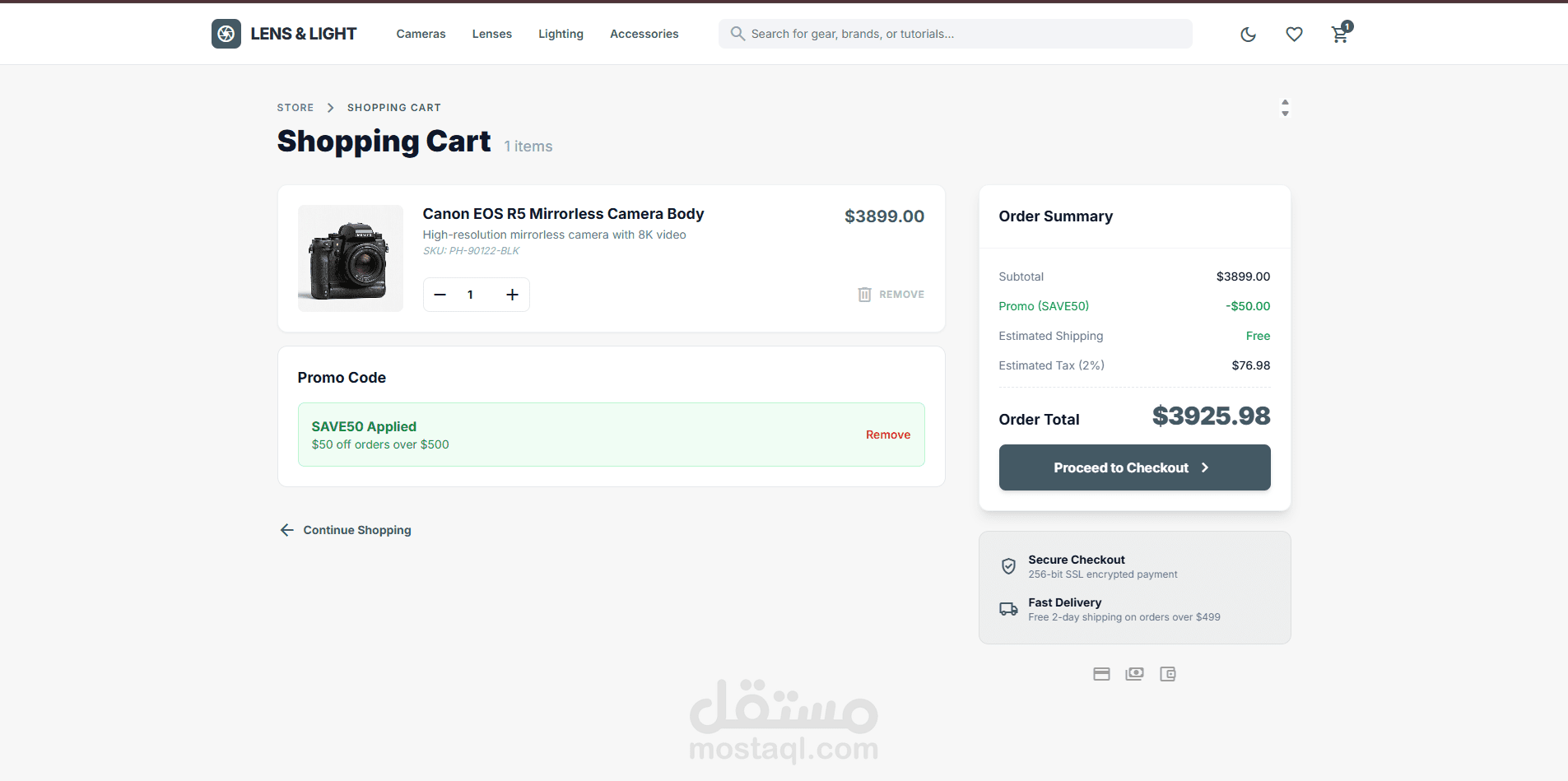Click the 1 items count label
The image size is (1568, 781).
(x=528, y=146)
